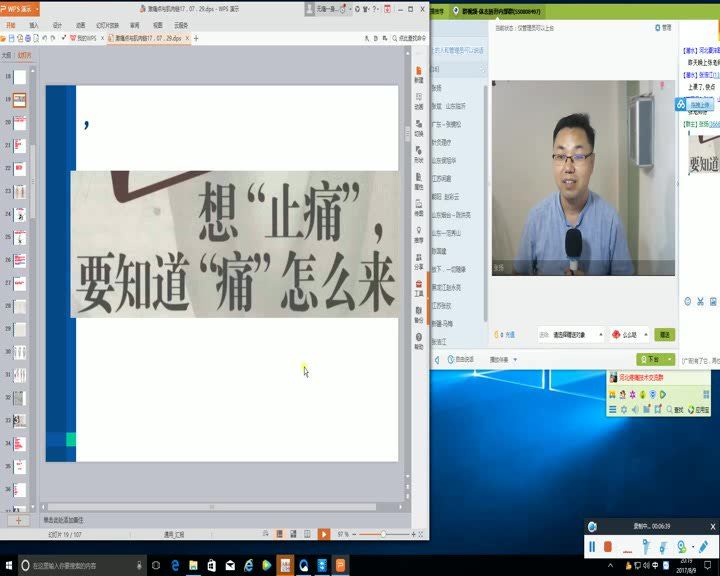Click the open folder icon in WPS toolbar
The width and height of the screenshot is (720, 576).
click(x=4, y=38)
